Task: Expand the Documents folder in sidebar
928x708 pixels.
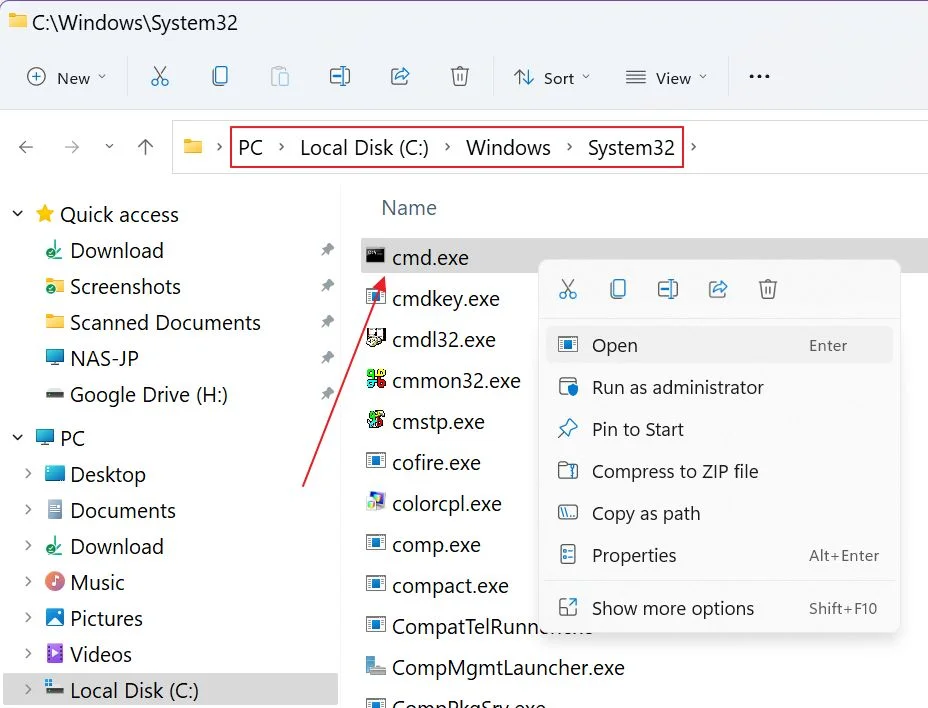Action: coord(28,510)
